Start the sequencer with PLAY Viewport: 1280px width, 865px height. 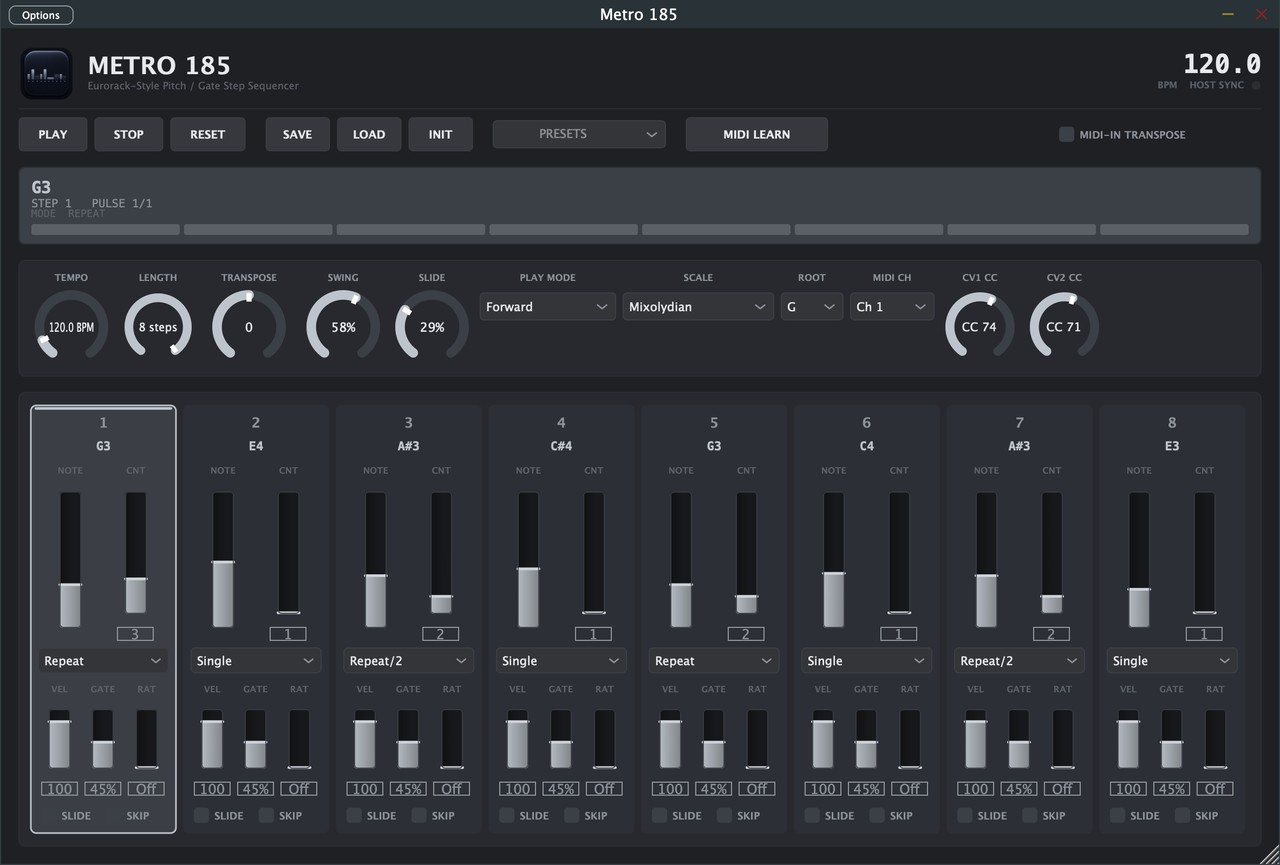[53, 134]
